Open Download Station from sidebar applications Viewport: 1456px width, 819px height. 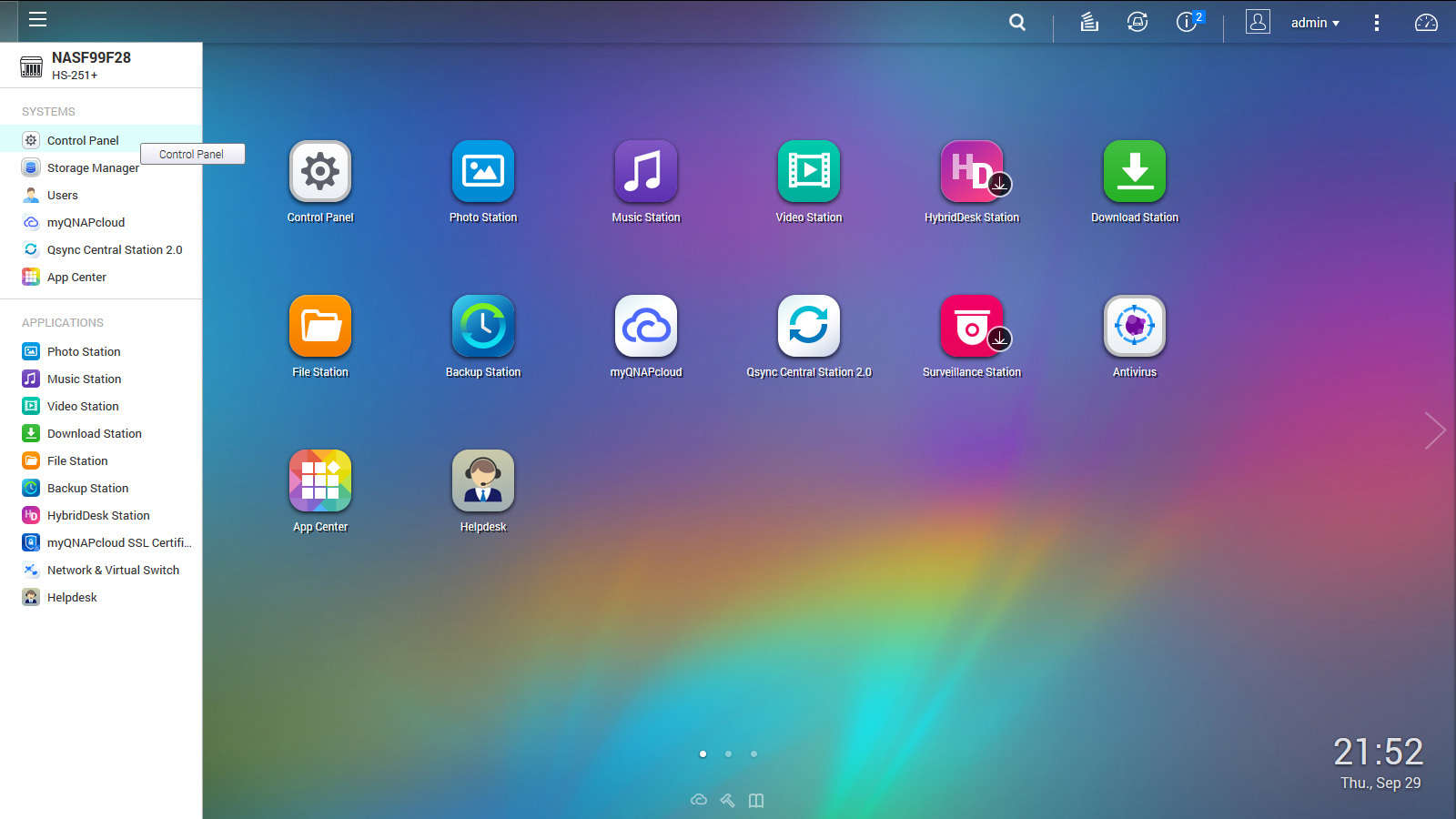(x=101, y=433)
